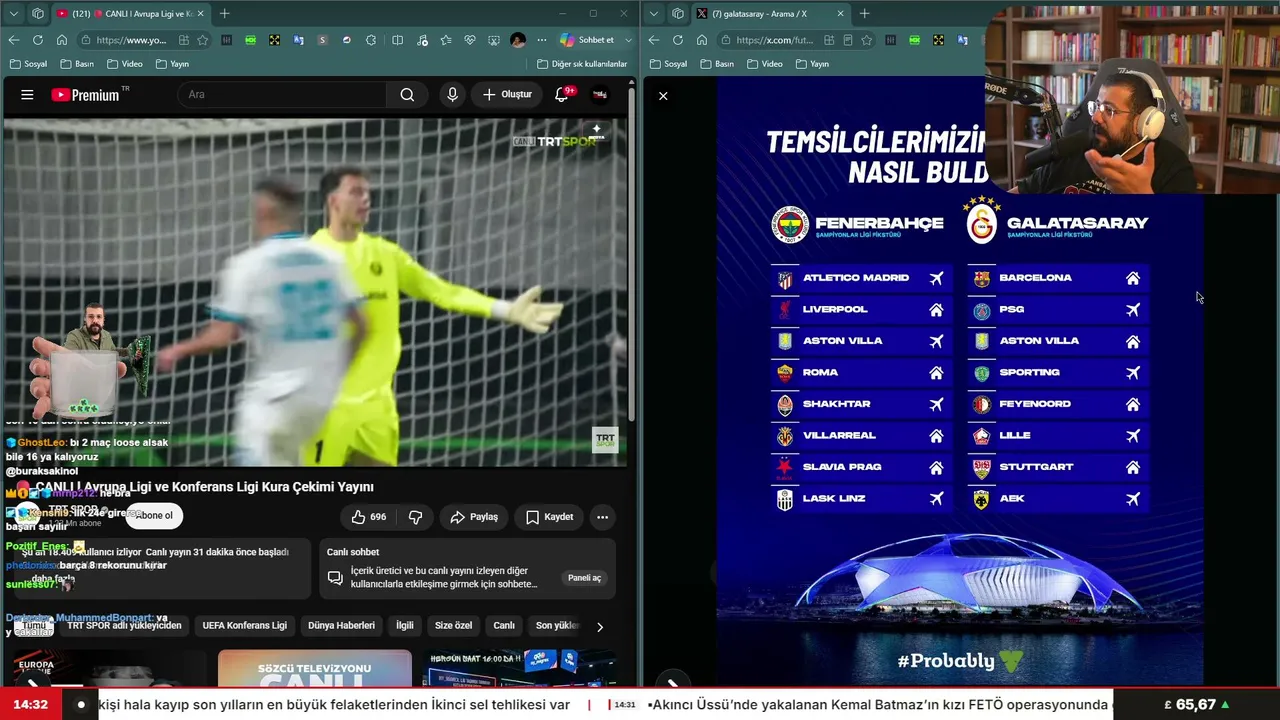Subscribe with the Abone ol button

click(154, 516)
